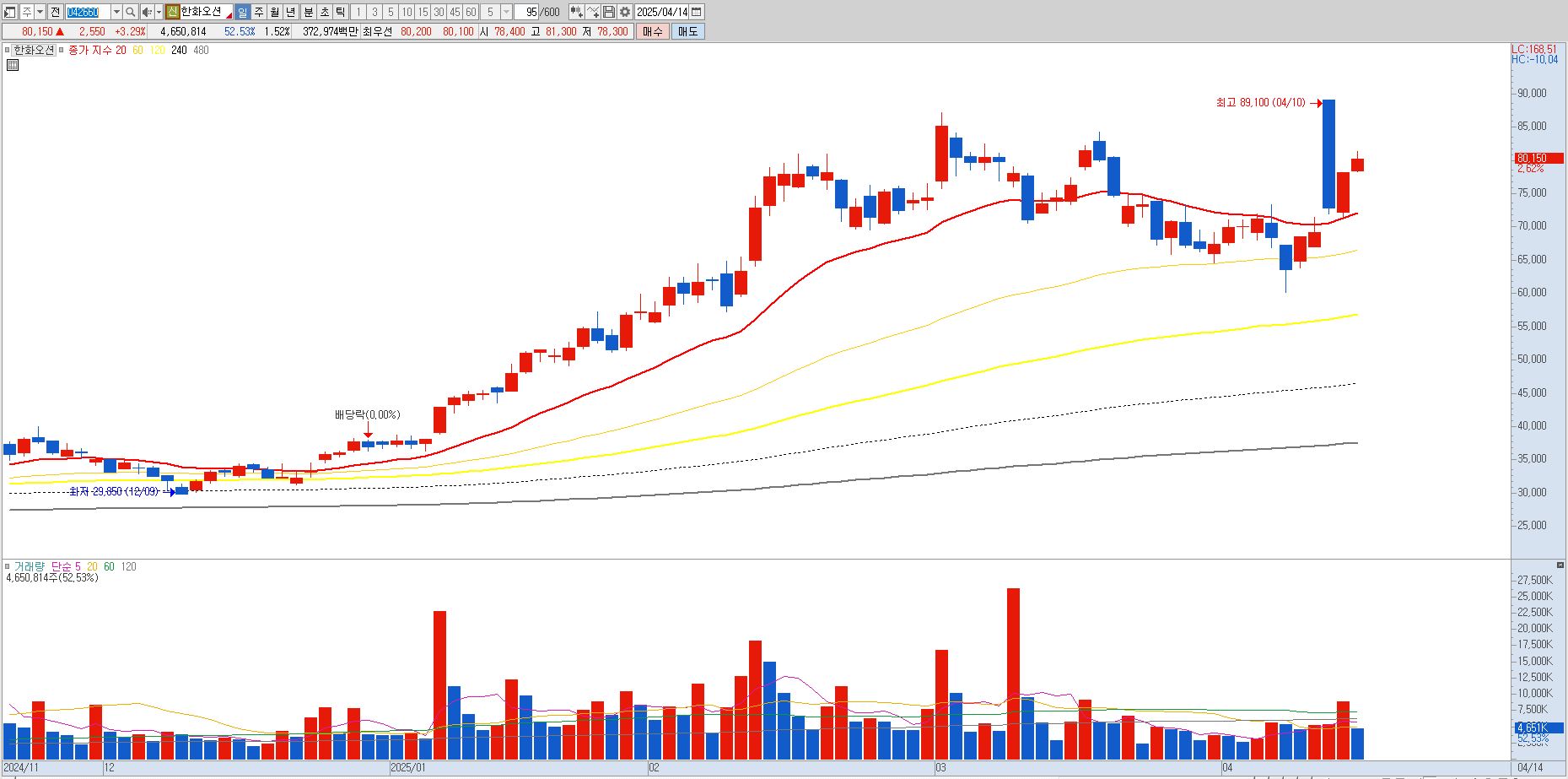Image resolution: width=1568 pixels, height=779 pixels.
Task: Select the 10 interval preset button
Action: [407, 12]
